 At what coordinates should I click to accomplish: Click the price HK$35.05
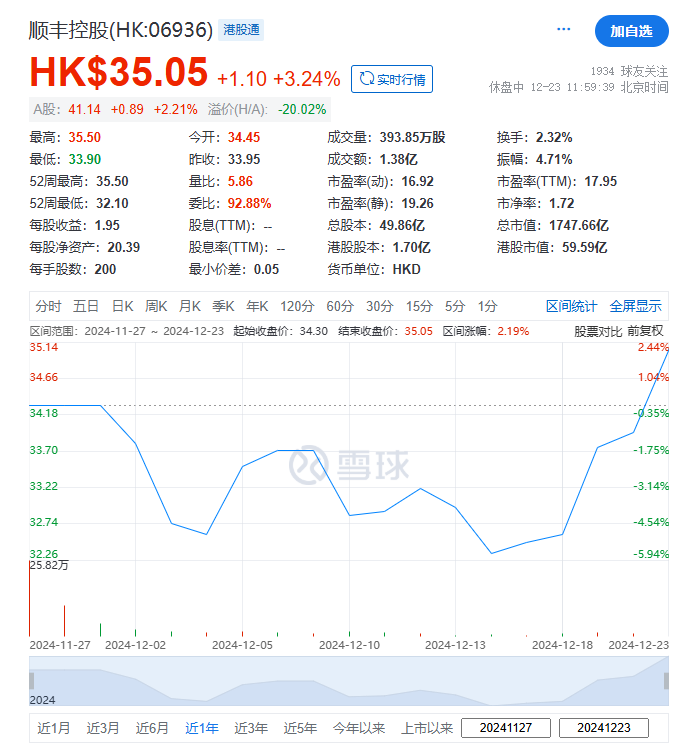[118, 73]
